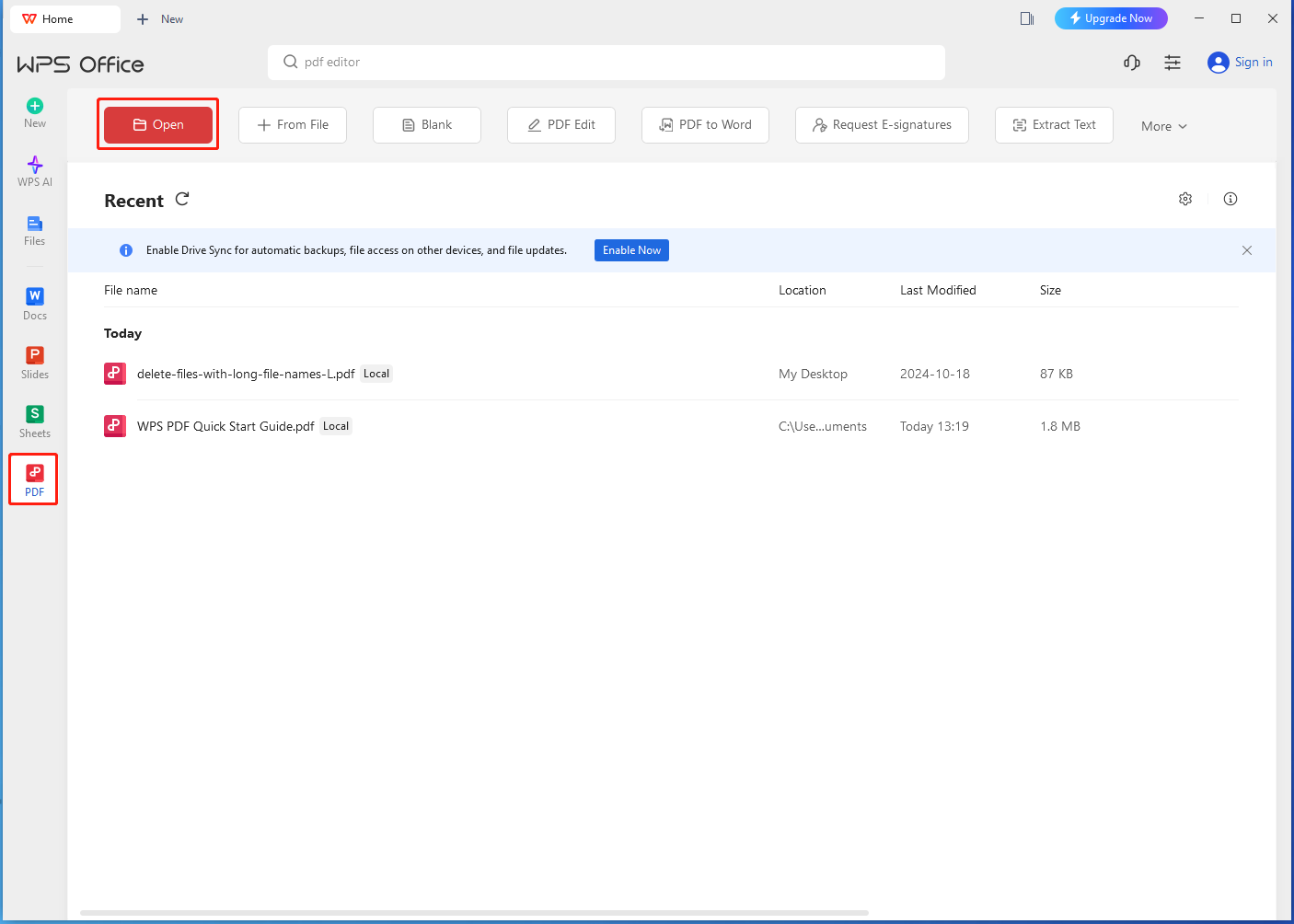
Task: Click the WPS Office logo
Action: (80, 64)
